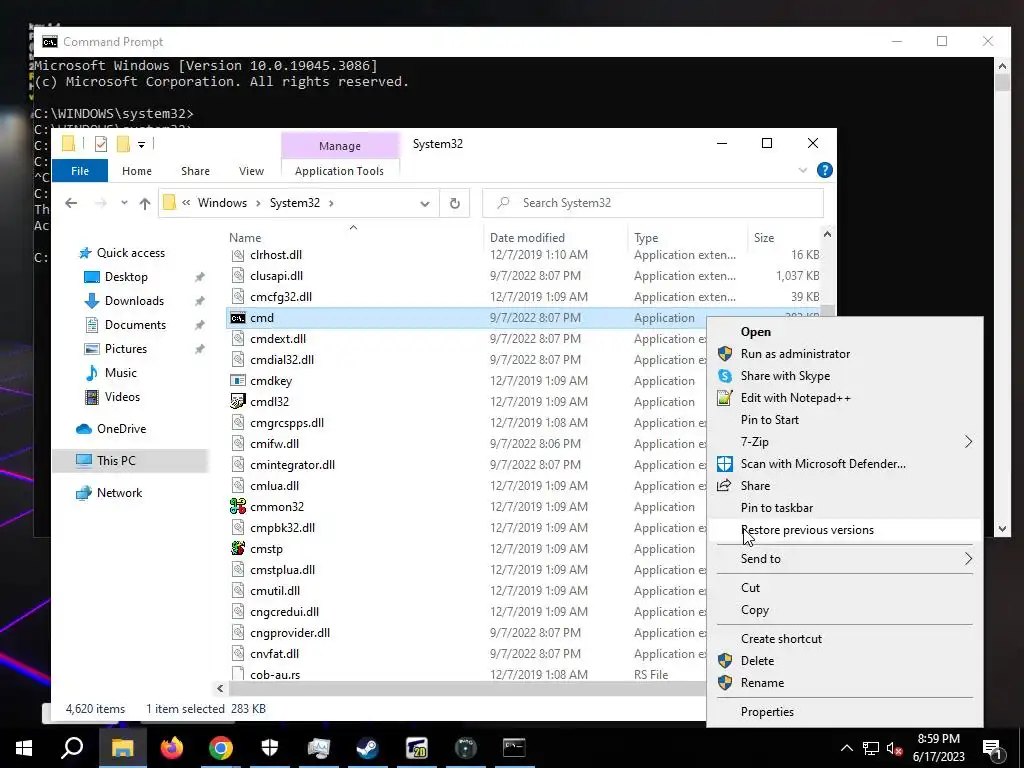Viewport: 1024px width, 768px height.
Task: Open the Customize Quick Access Toolbar dropdown
Action: coord(141,144)
